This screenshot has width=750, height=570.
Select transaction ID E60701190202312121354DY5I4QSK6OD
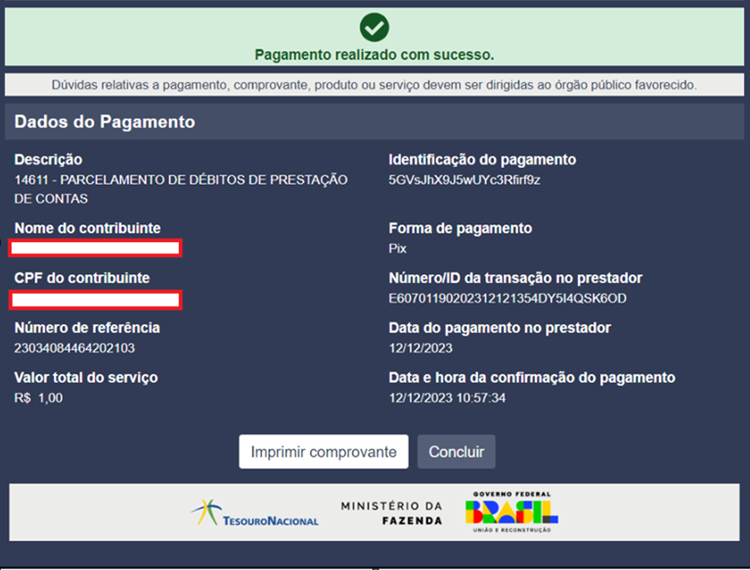pos(507,298)
